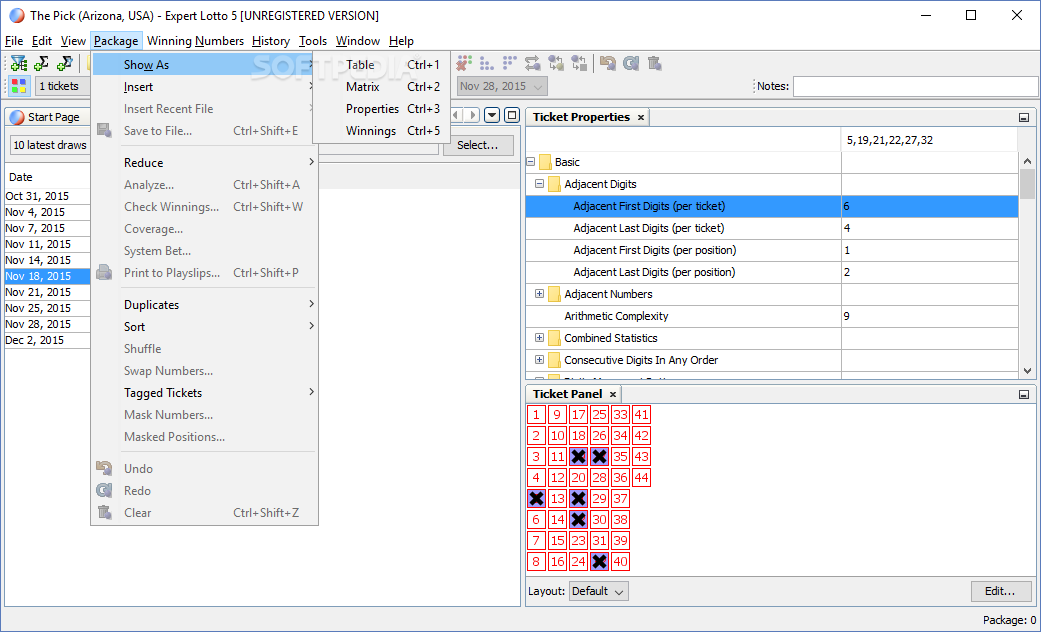1041x632 pixels.
Task: Click the swap arrows toolbar icon
Action: point(532,63)
